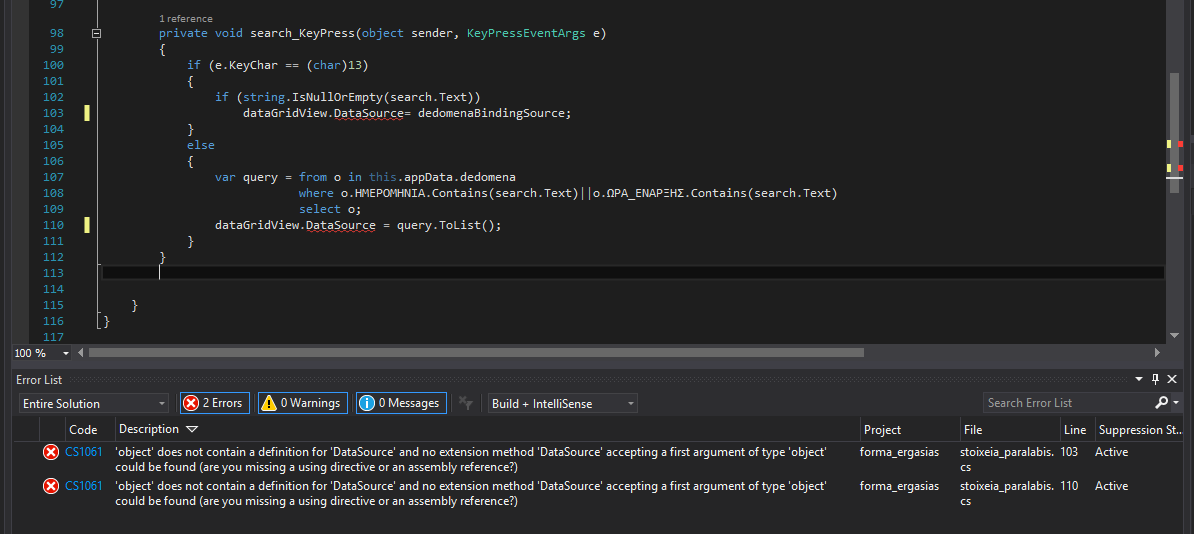Screen dimensions: 1194x534
Task: Click horizontal scrollbar right arrow
Action: (x=1157, y=353)
